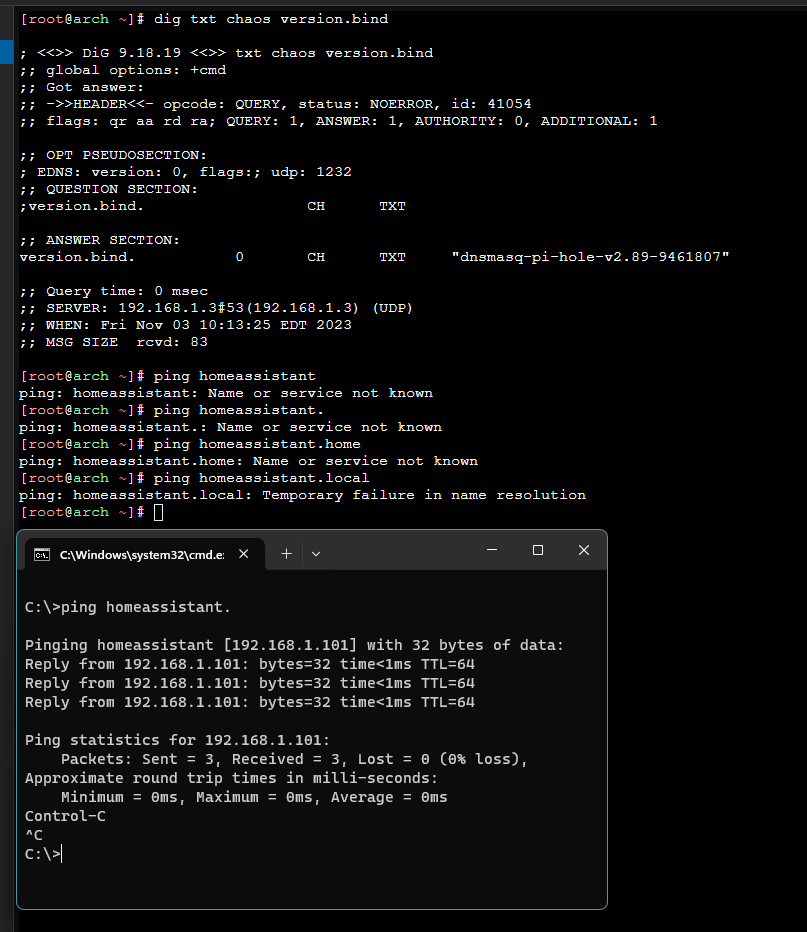Click the "Ping statistics for 192.168.1.101" line

point(176,740)
